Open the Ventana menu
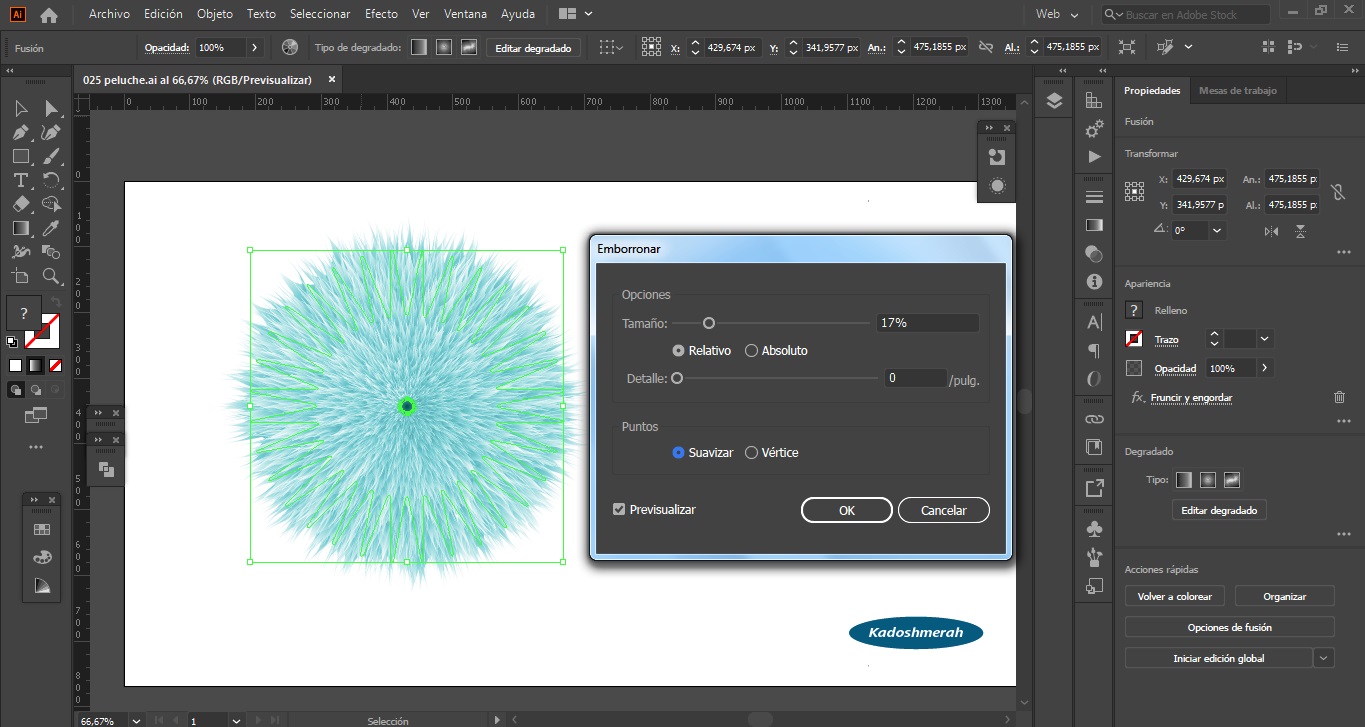1365x727 pixels. [x=464, y=14]
